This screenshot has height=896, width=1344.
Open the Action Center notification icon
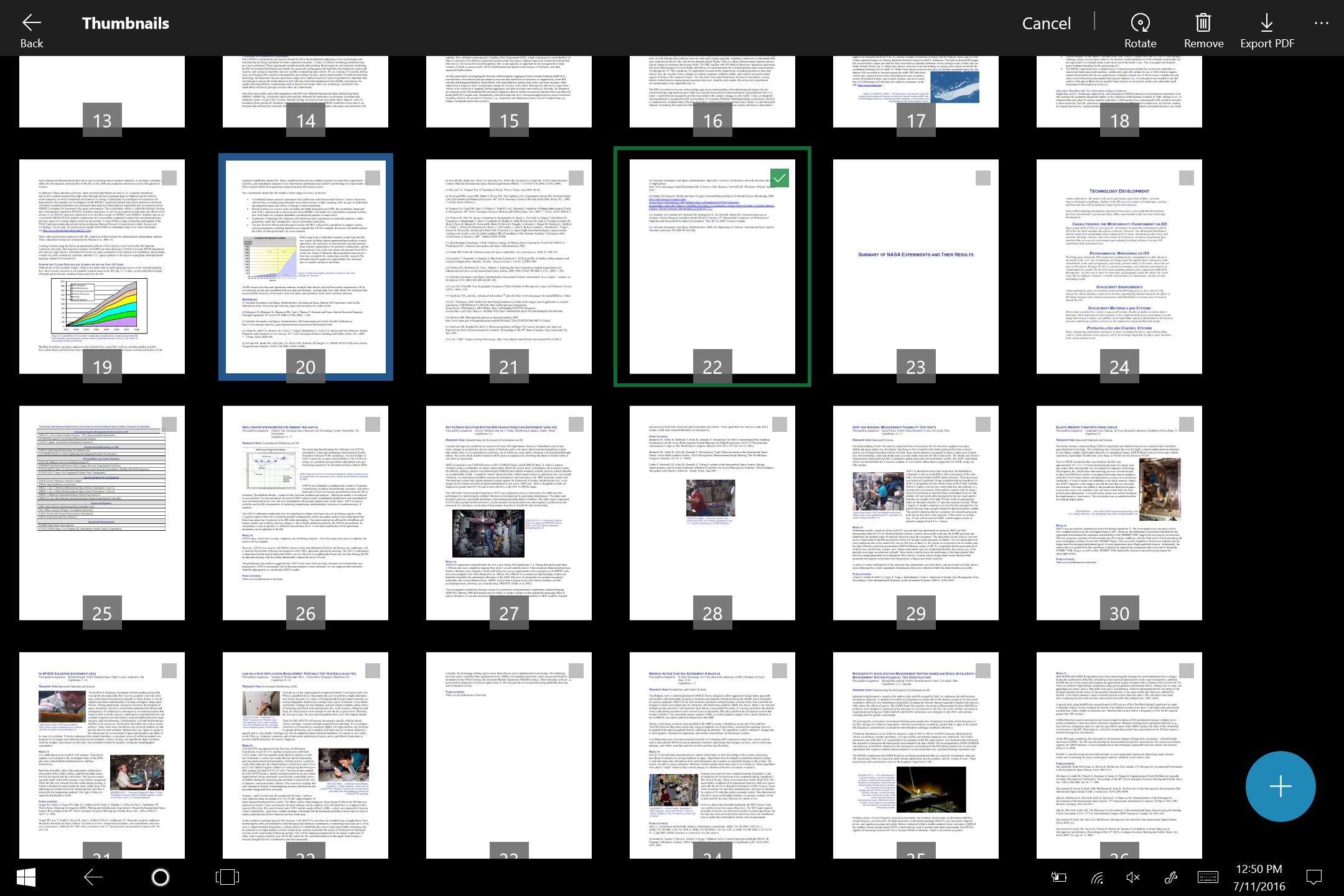1315,877
